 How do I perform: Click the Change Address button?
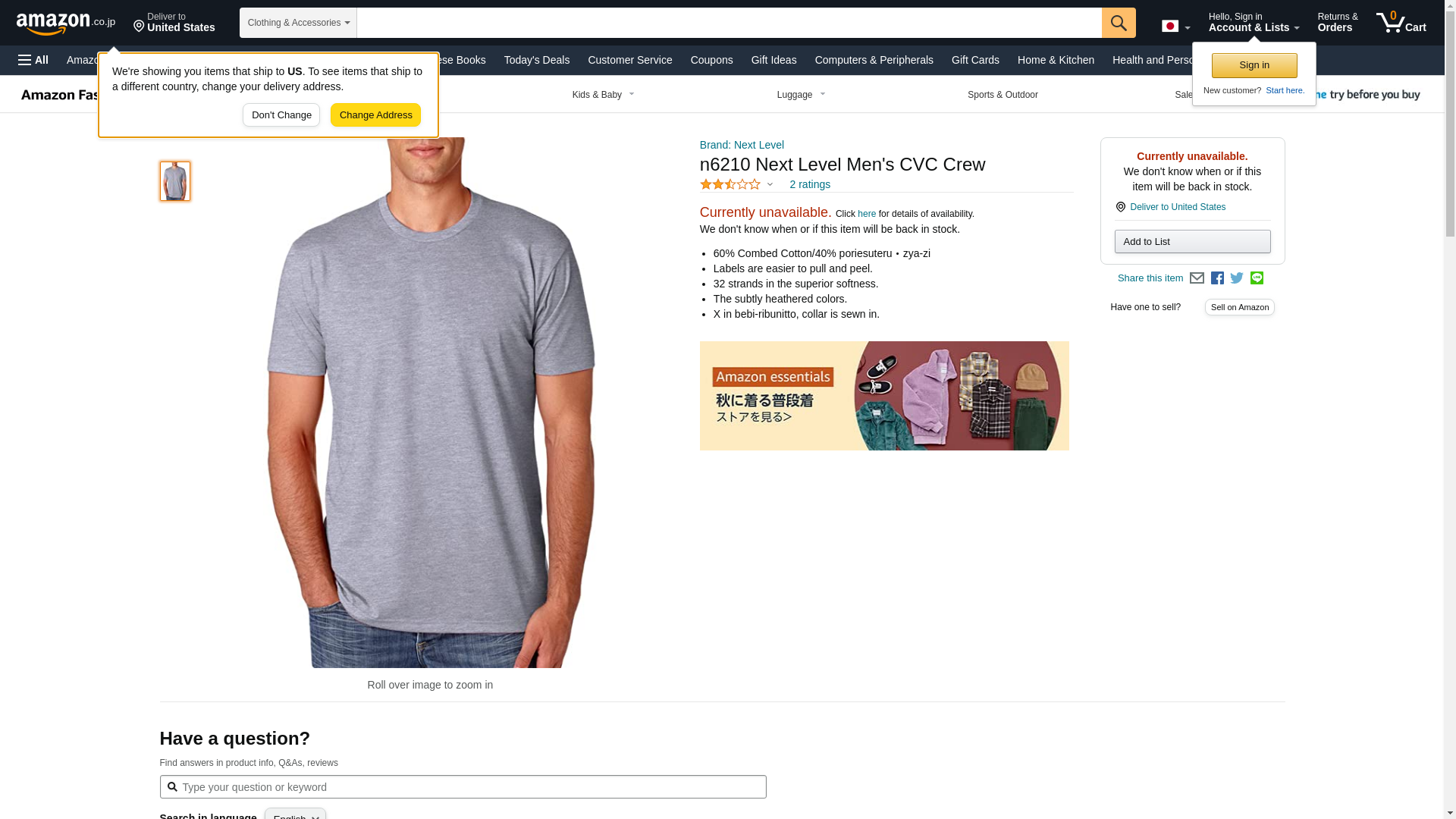pyautogui.click(x=375, y=115)
